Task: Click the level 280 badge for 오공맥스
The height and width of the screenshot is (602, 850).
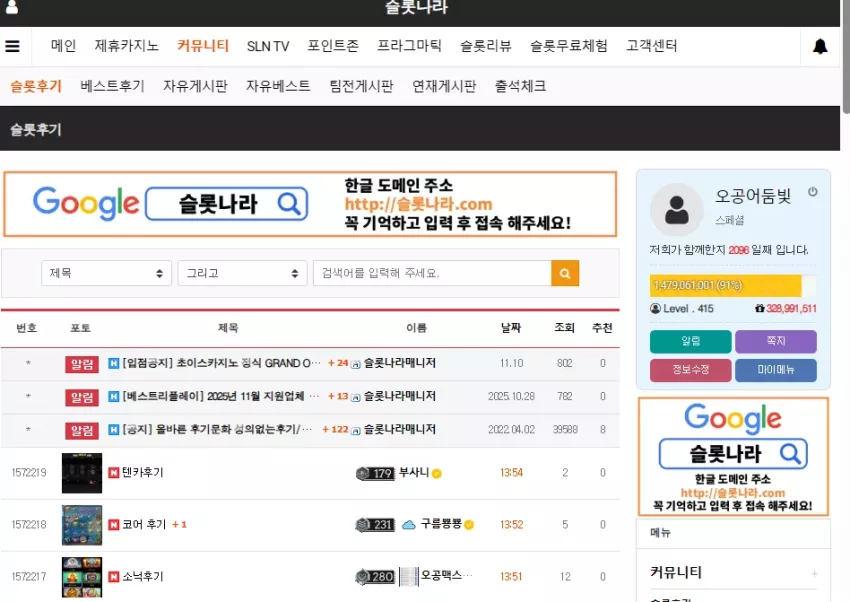Action: 375,577
